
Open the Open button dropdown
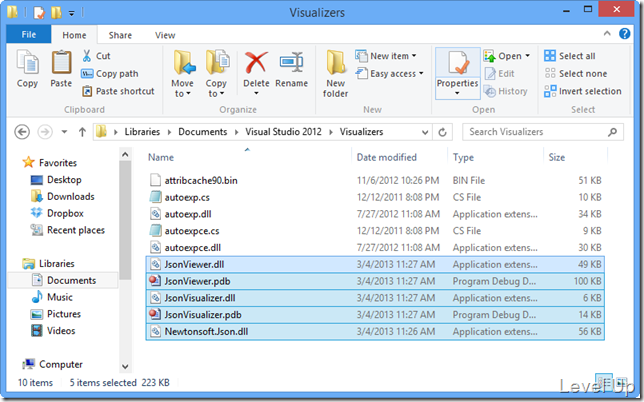[527, 56]
